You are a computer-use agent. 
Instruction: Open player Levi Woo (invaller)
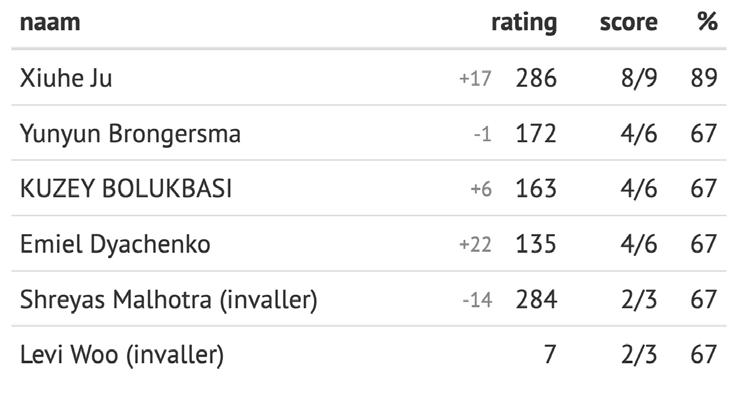click(122, 355)
